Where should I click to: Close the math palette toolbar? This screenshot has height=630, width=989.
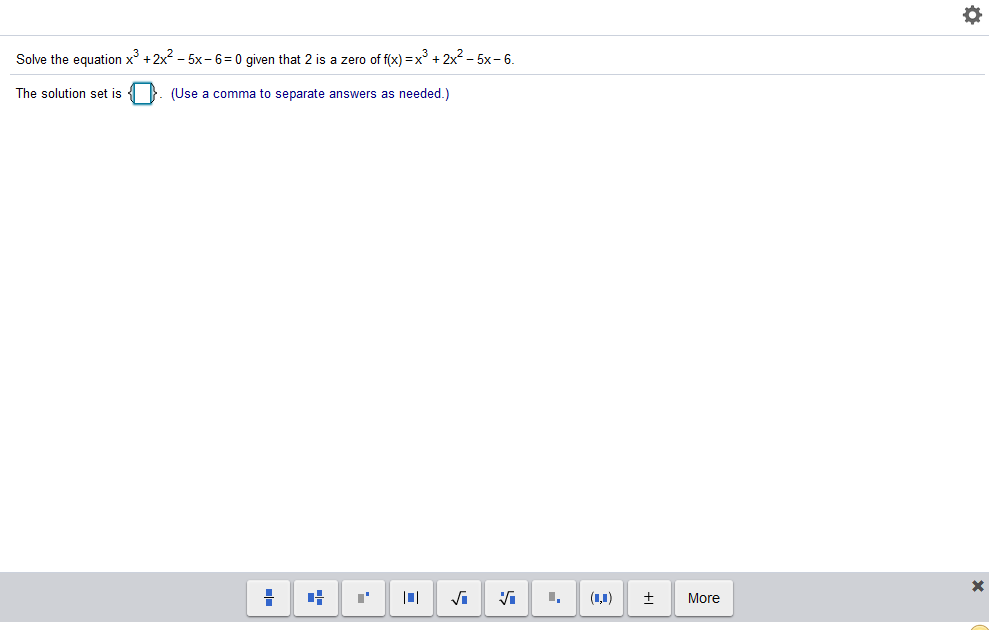click(x=977, y=586)
